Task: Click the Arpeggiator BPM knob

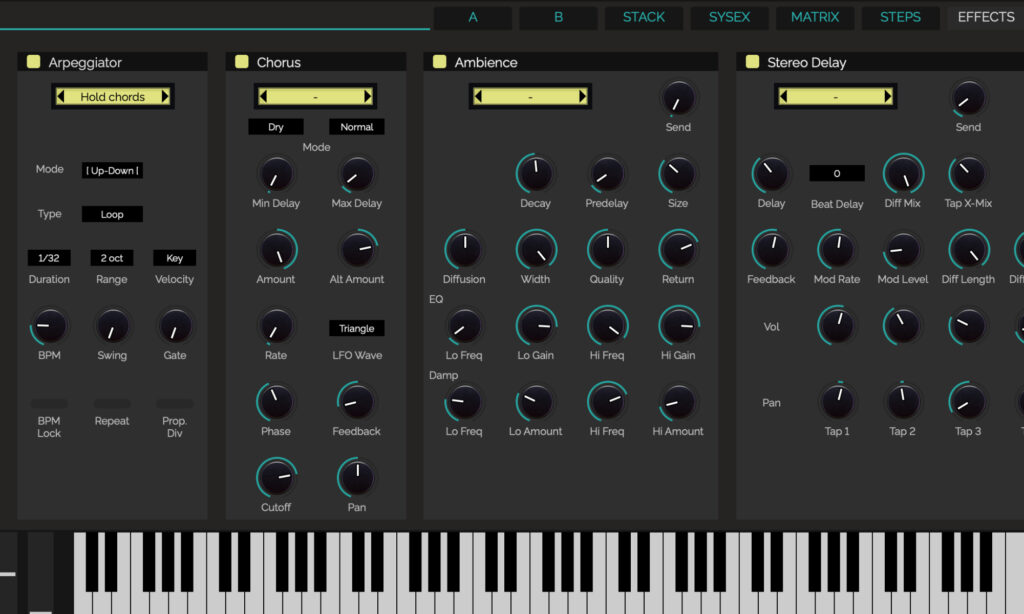Action: tap(49, 327)
